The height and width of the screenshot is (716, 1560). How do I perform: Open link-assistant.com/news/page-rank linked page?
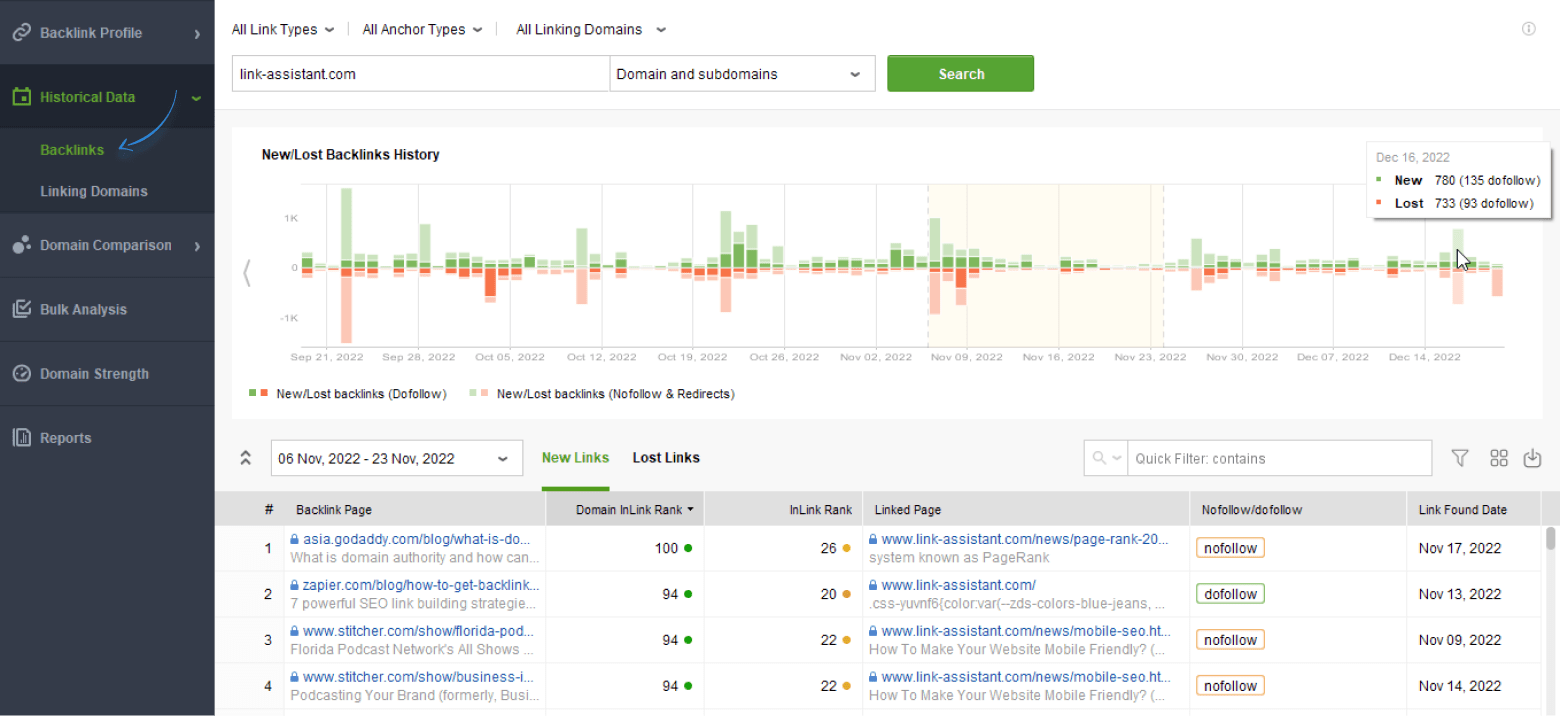pos(1025,538)
